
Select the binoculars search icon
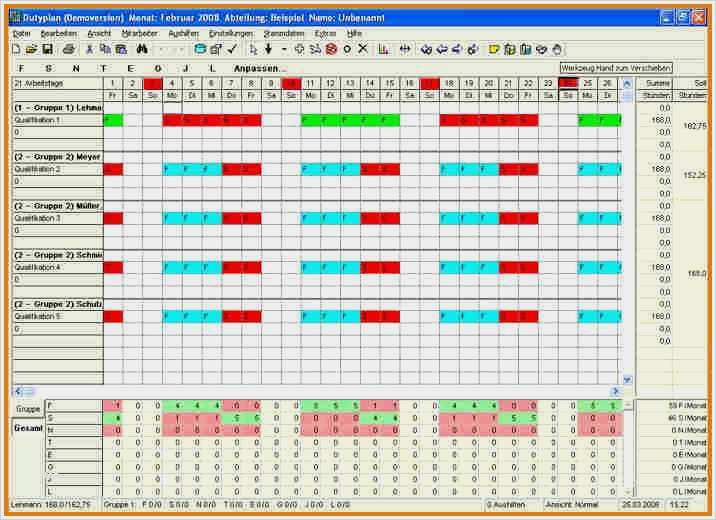click(142, 49)
